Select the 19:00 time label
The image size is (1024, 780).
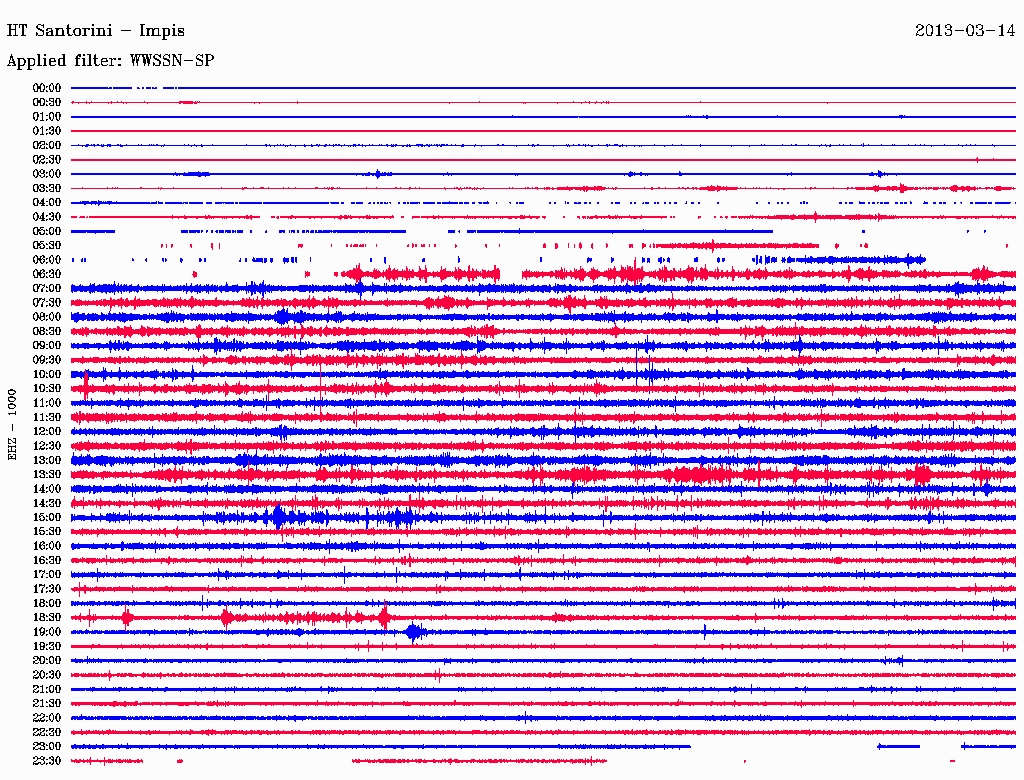47,632
